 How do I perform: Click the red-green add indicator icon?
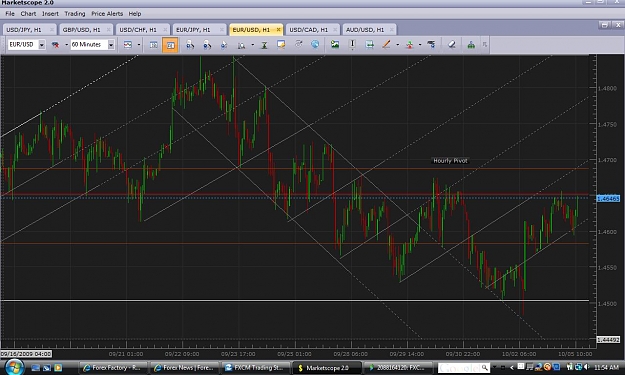[x=409, y=45]
